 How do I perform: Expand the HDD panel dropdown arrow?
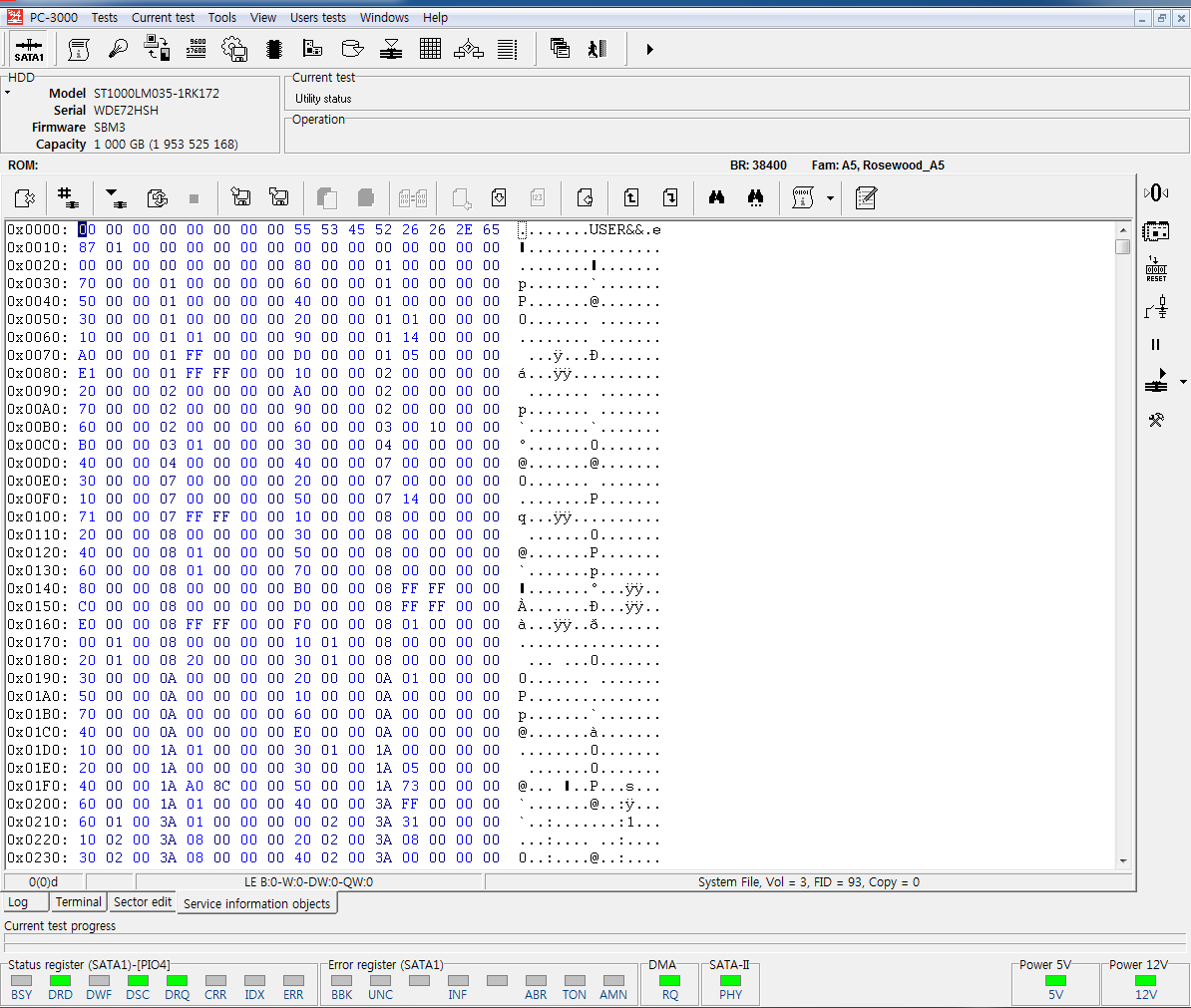pos(8,93)
